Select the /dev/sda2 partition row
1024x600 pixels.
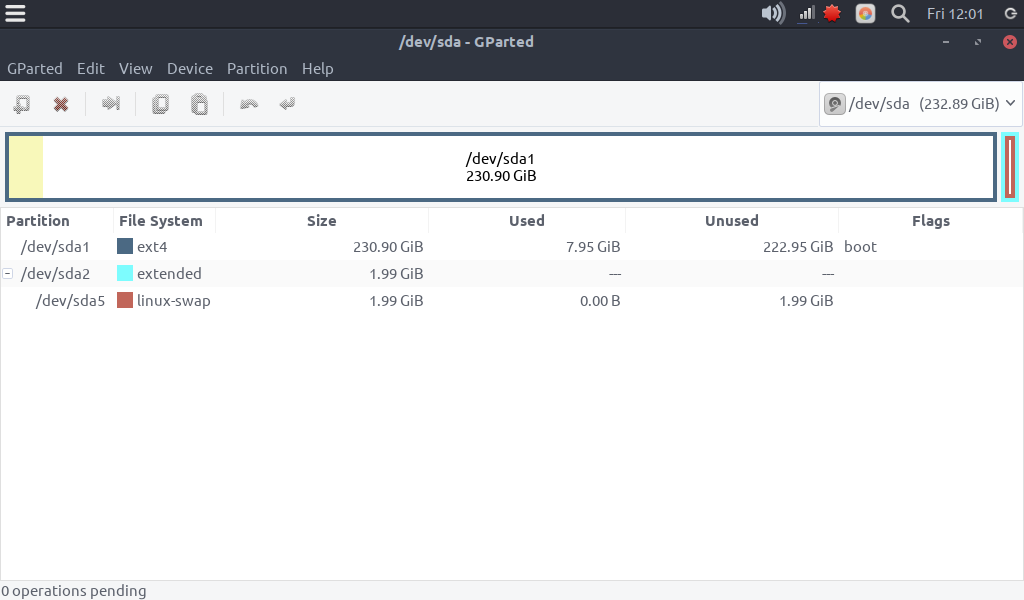tap(511, 274)
